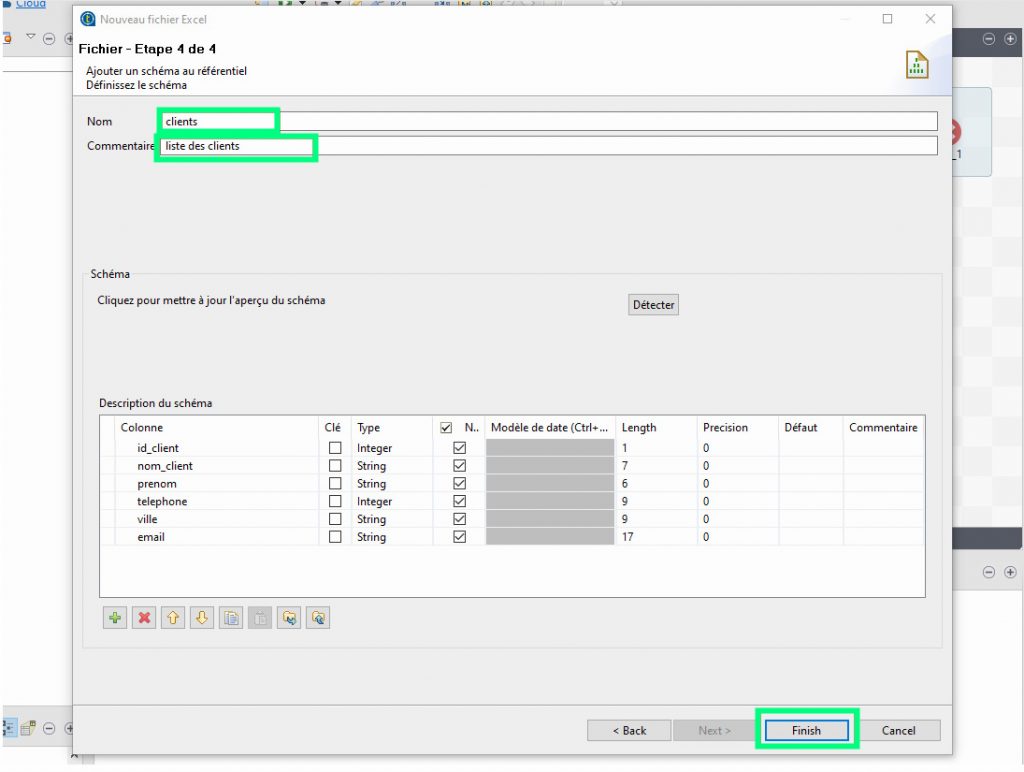The width and height of the screenshot is (1024, 772).
Task: Paste copied columns into the schema
Action: pos(260,618)
